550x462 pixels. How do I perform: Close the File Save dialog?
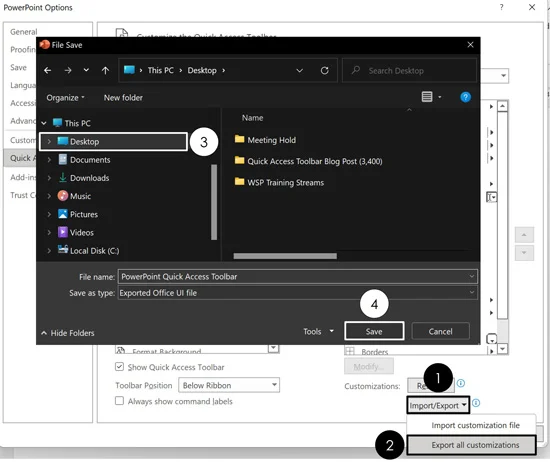click(470, 45)
